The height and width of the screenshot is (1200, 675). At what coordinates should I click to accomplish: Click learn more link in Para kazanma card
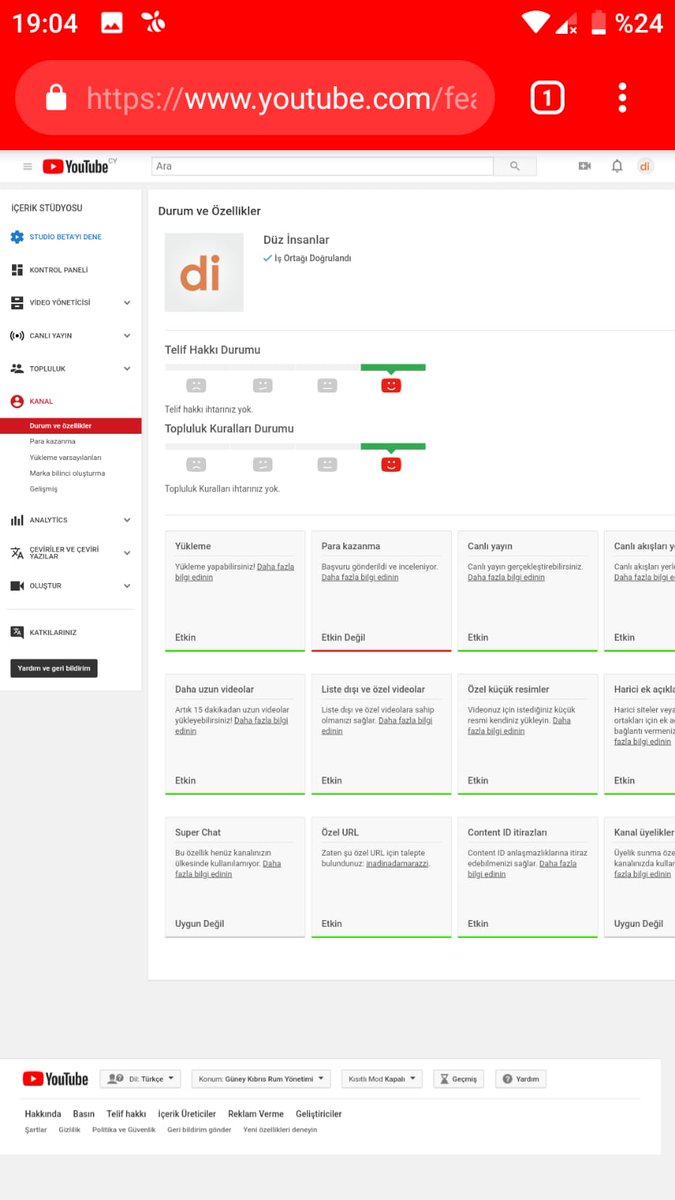coord(362,577)
